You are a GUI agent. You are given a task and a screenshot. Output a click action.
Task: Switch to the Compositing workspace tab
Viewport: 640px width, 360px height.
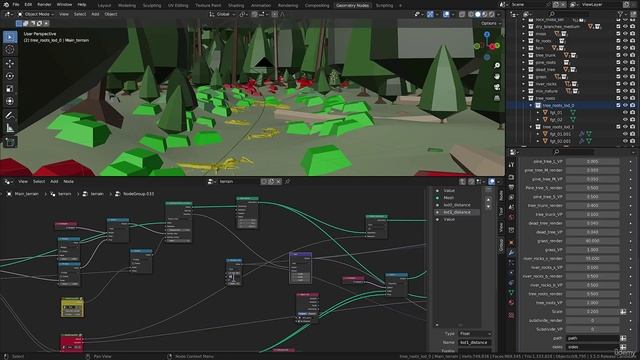point(317,6)
